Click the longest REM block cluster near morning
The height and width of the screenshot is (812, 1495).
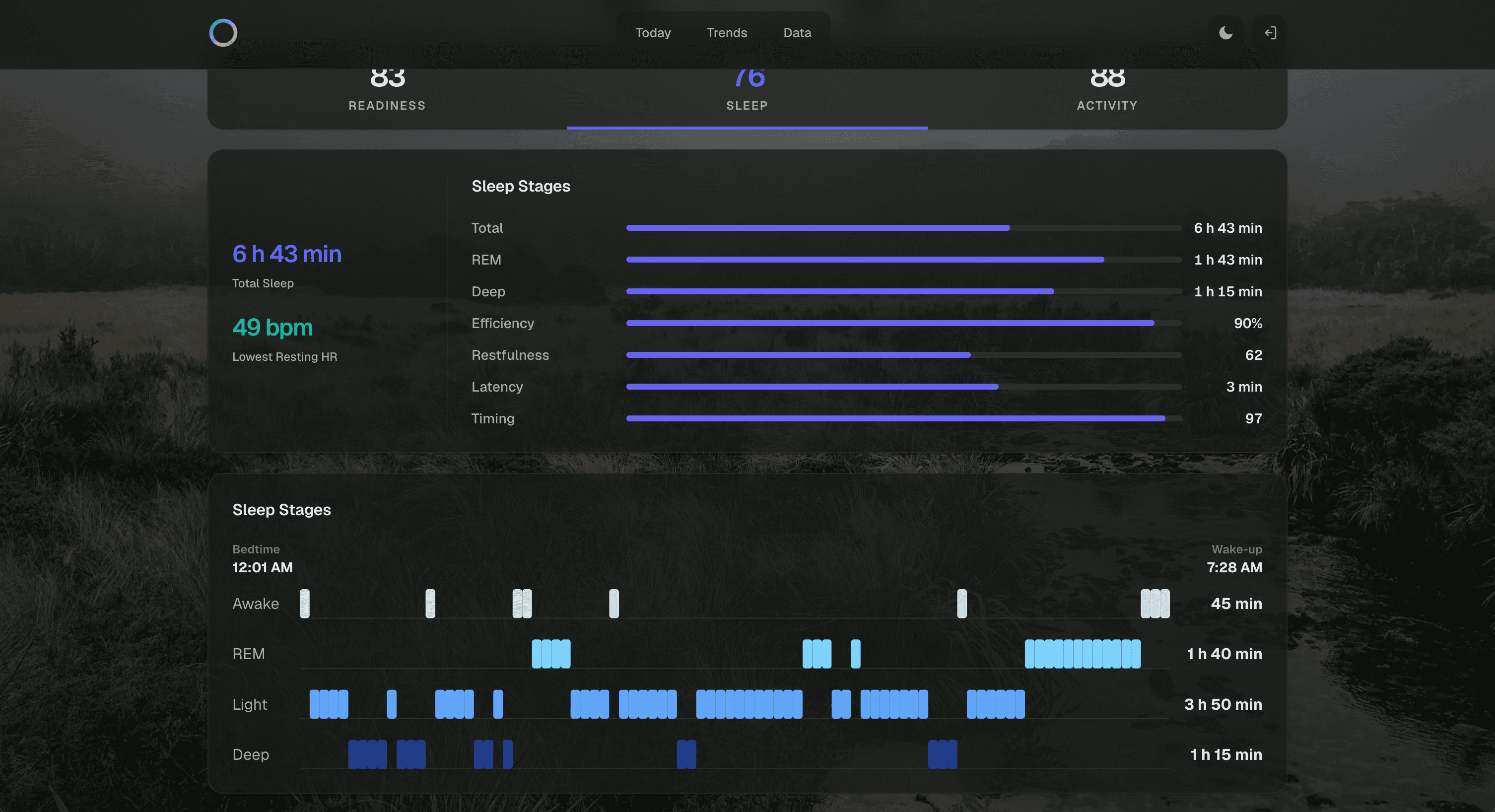(1083, 654)
